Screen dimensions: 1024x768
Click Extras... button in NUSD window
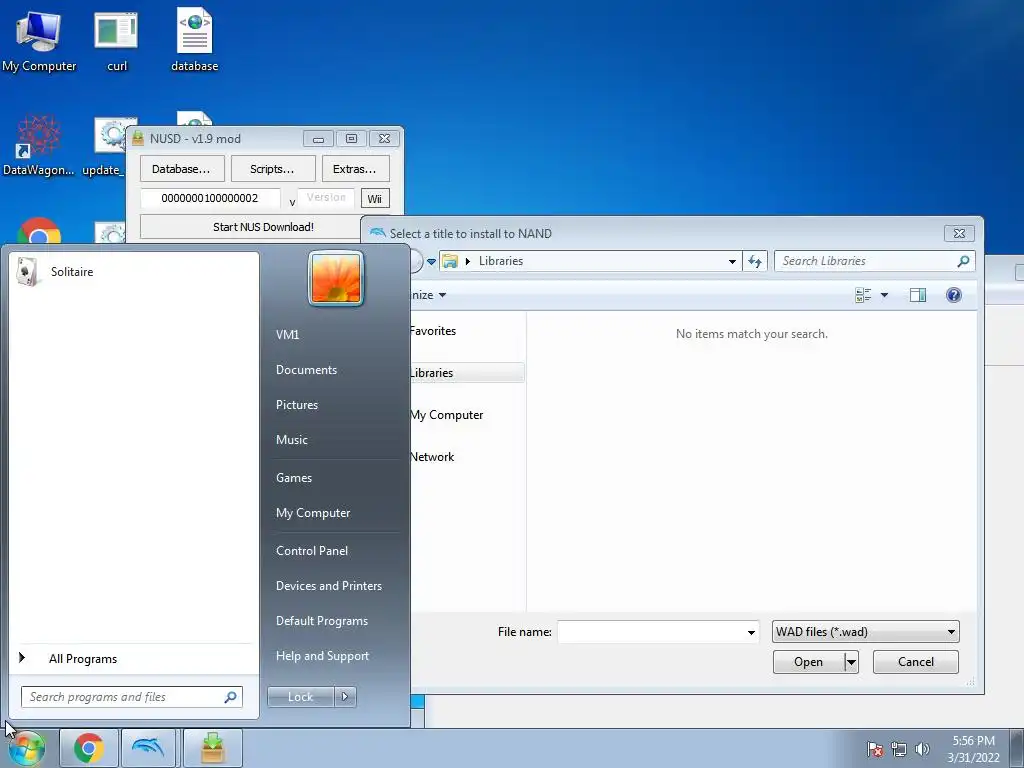click(355, 169)
